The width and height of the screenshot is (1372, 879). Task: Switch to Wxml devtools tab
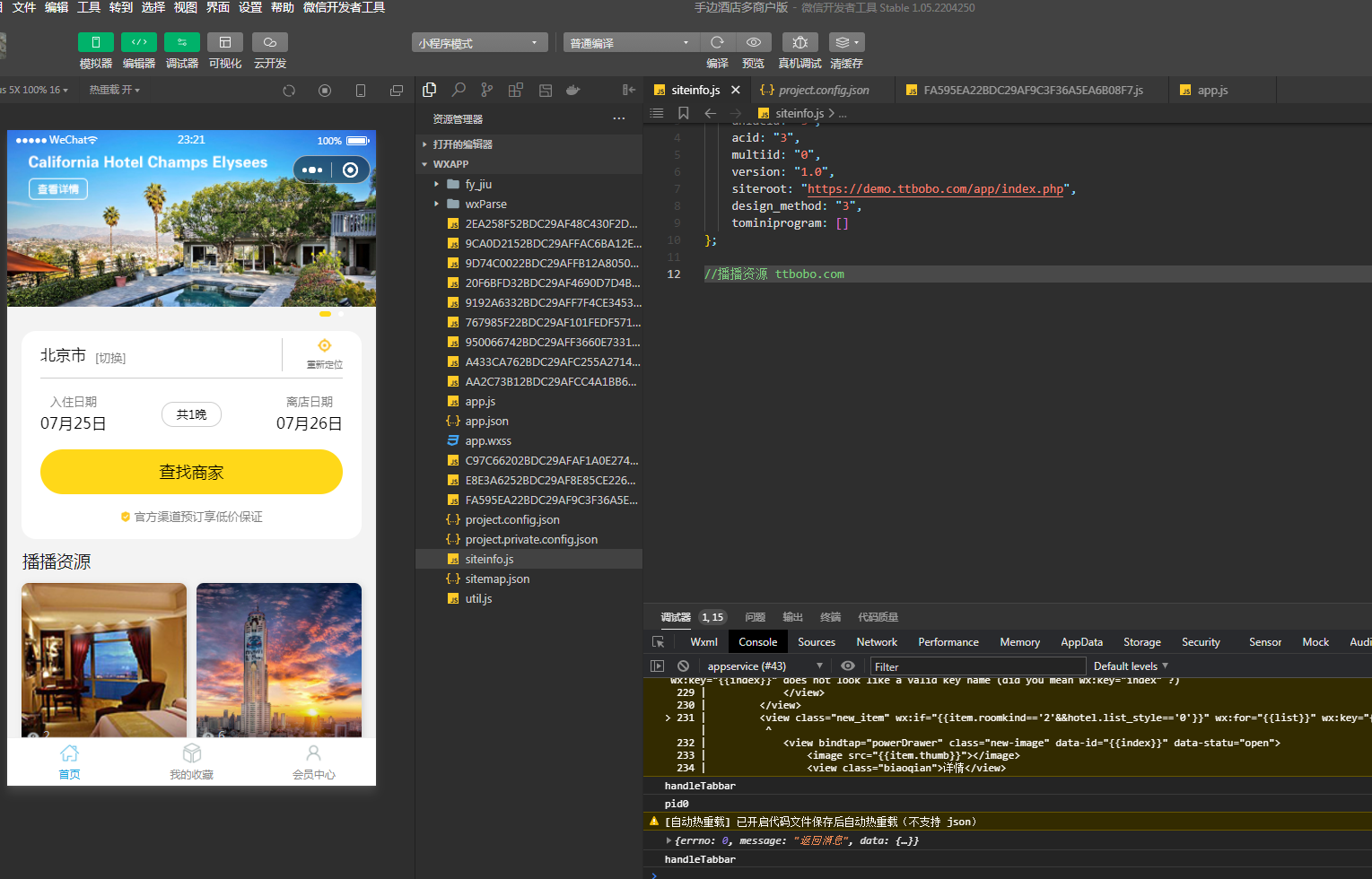(x=703, y=641)
